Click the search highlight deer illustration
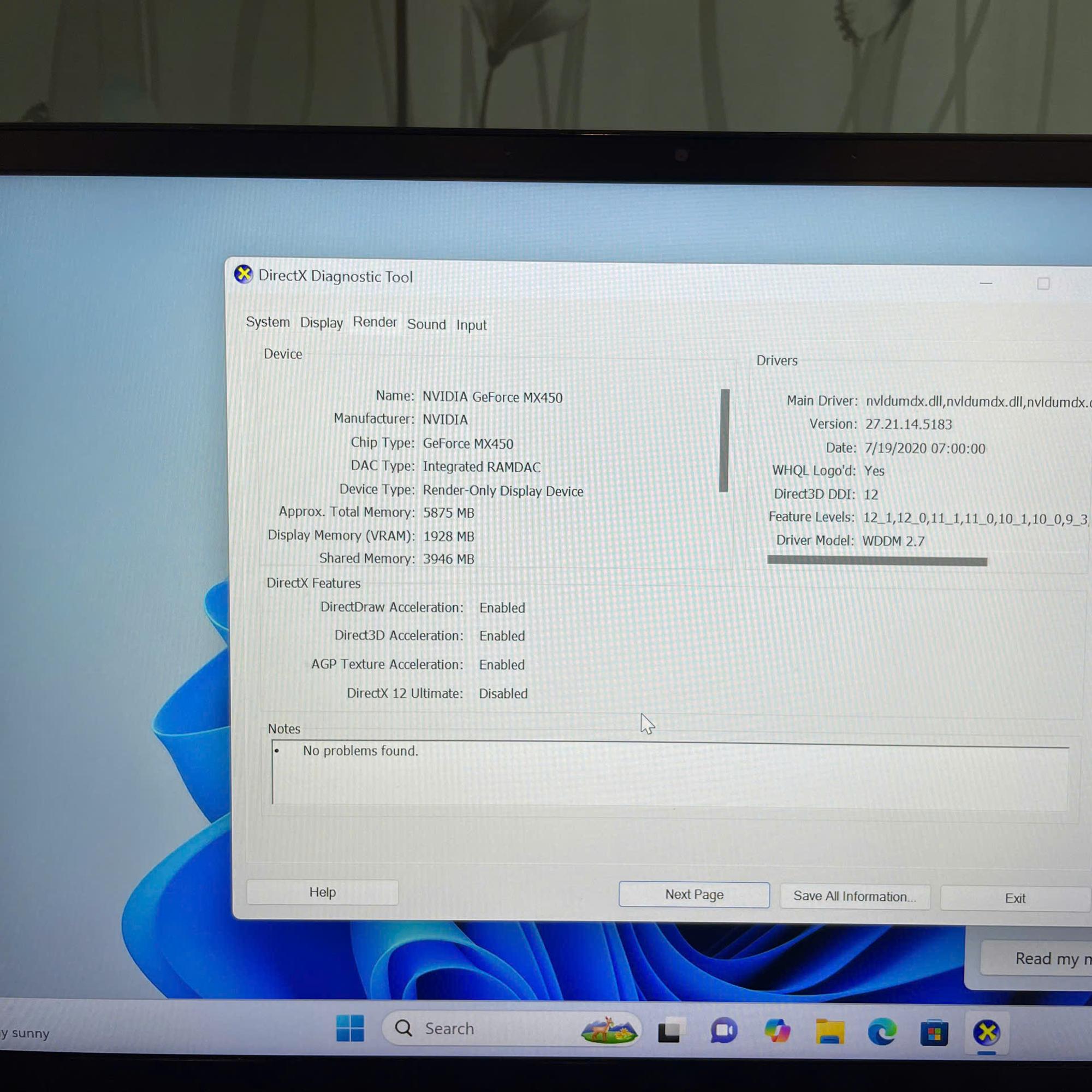Screen dimensions: 1092x1092 point(609,1029)
